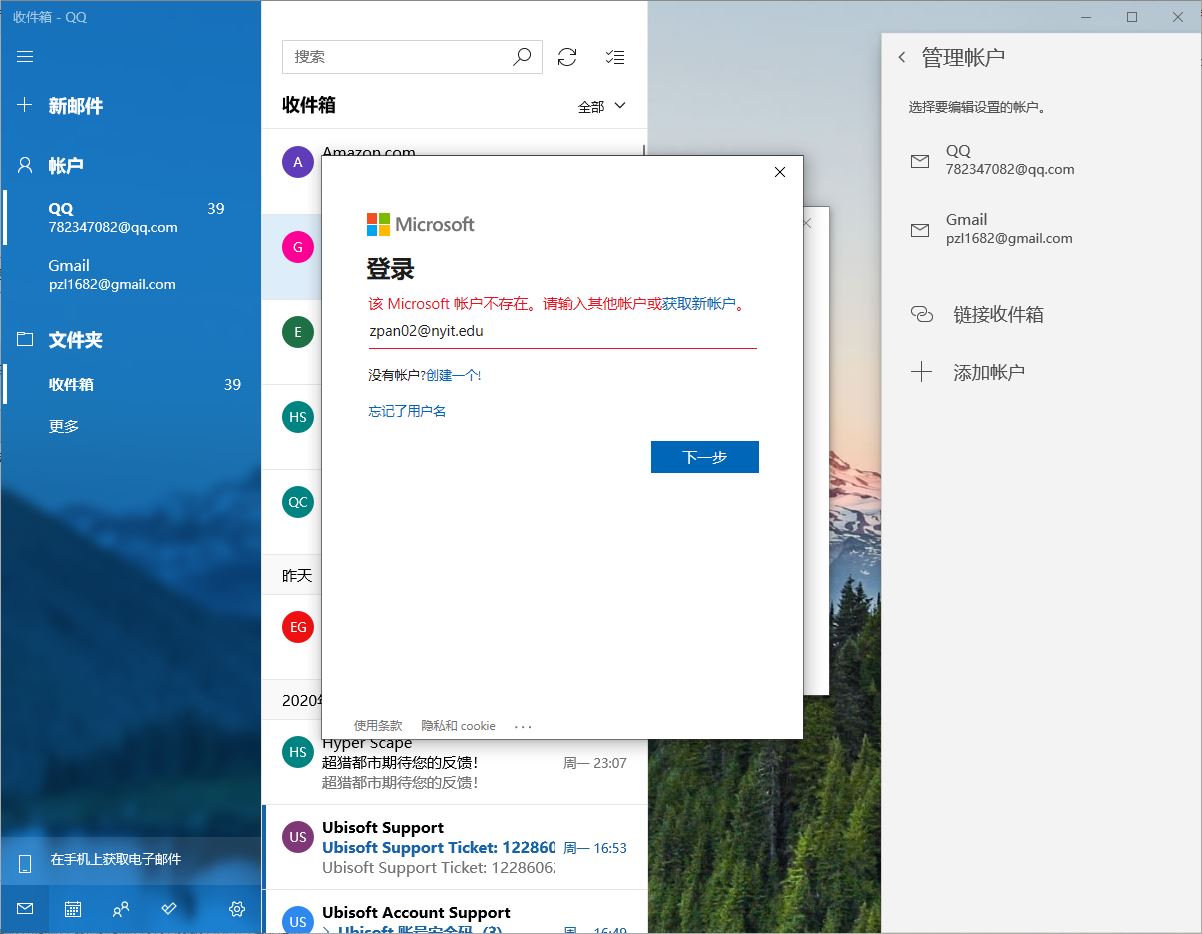The image size is (1202, 934).
Task: Edit the zpan02@nyit.edu email field
Action: tap(562, 331)
